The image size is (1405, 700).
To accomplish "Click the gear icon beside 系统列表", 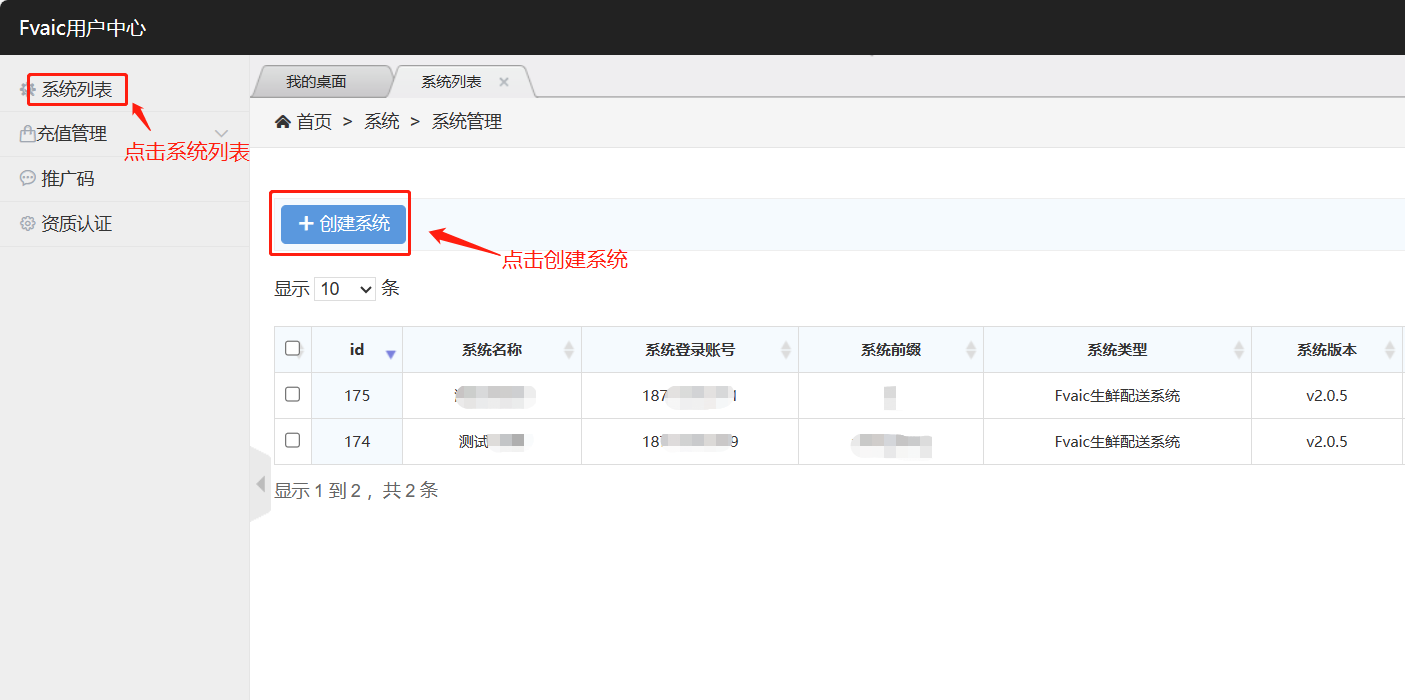I will pos(28,89).
